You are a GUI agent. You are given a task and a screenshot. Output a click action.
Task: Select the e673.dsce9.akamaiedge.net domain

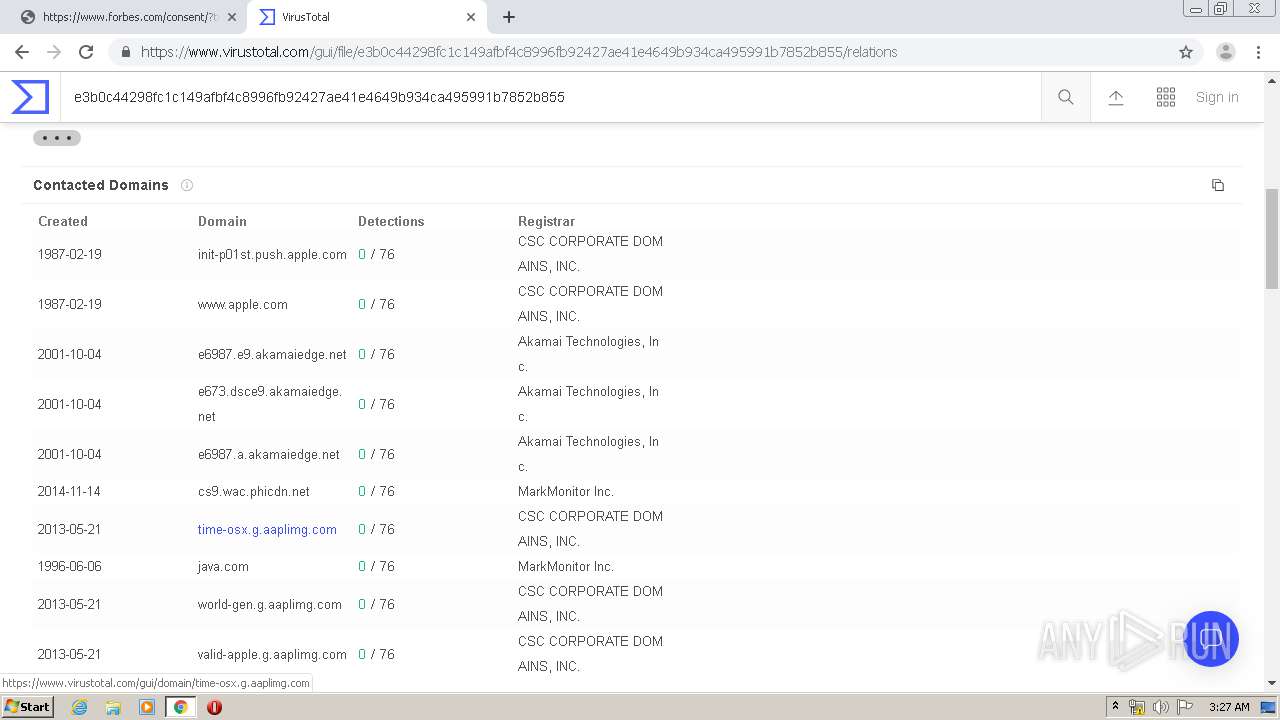[x=270, y=404]
